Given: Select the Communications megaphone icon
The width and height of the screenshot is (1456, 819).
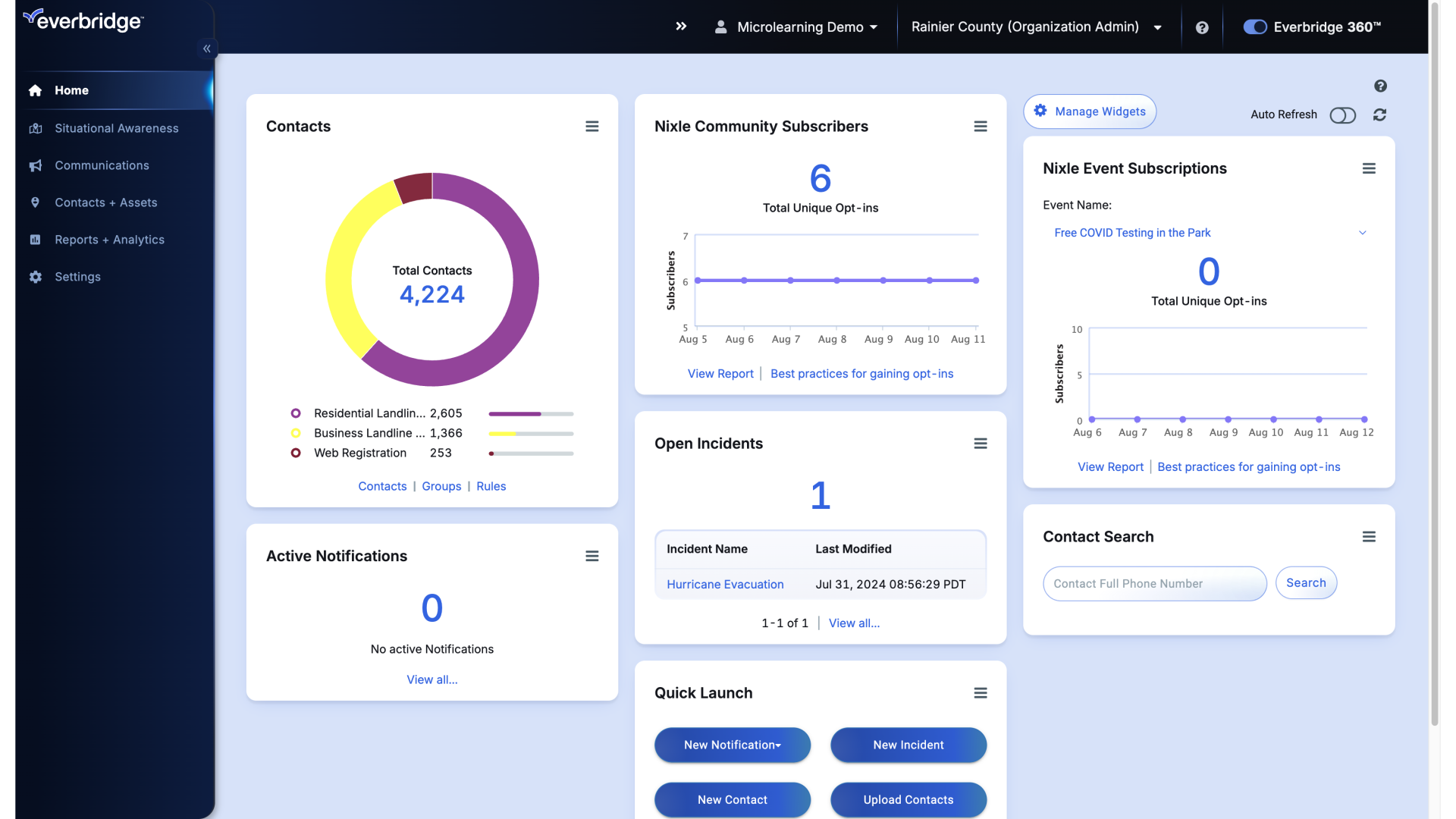Looking at the screenshot, I should click(35, 165).
